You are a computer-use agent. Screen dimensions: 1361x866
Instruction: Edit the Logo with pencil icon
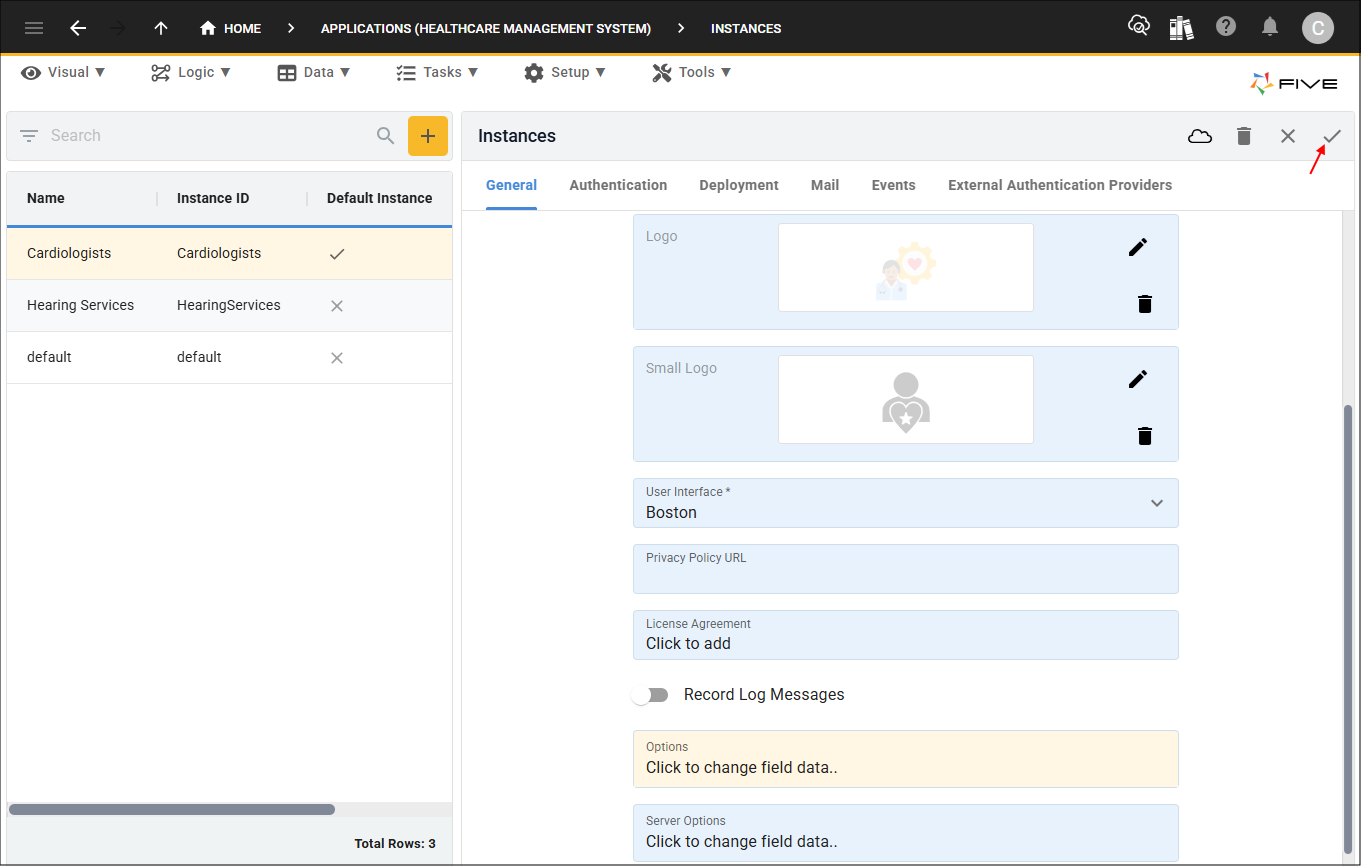pyautogui.click(x=1138, y=247)
